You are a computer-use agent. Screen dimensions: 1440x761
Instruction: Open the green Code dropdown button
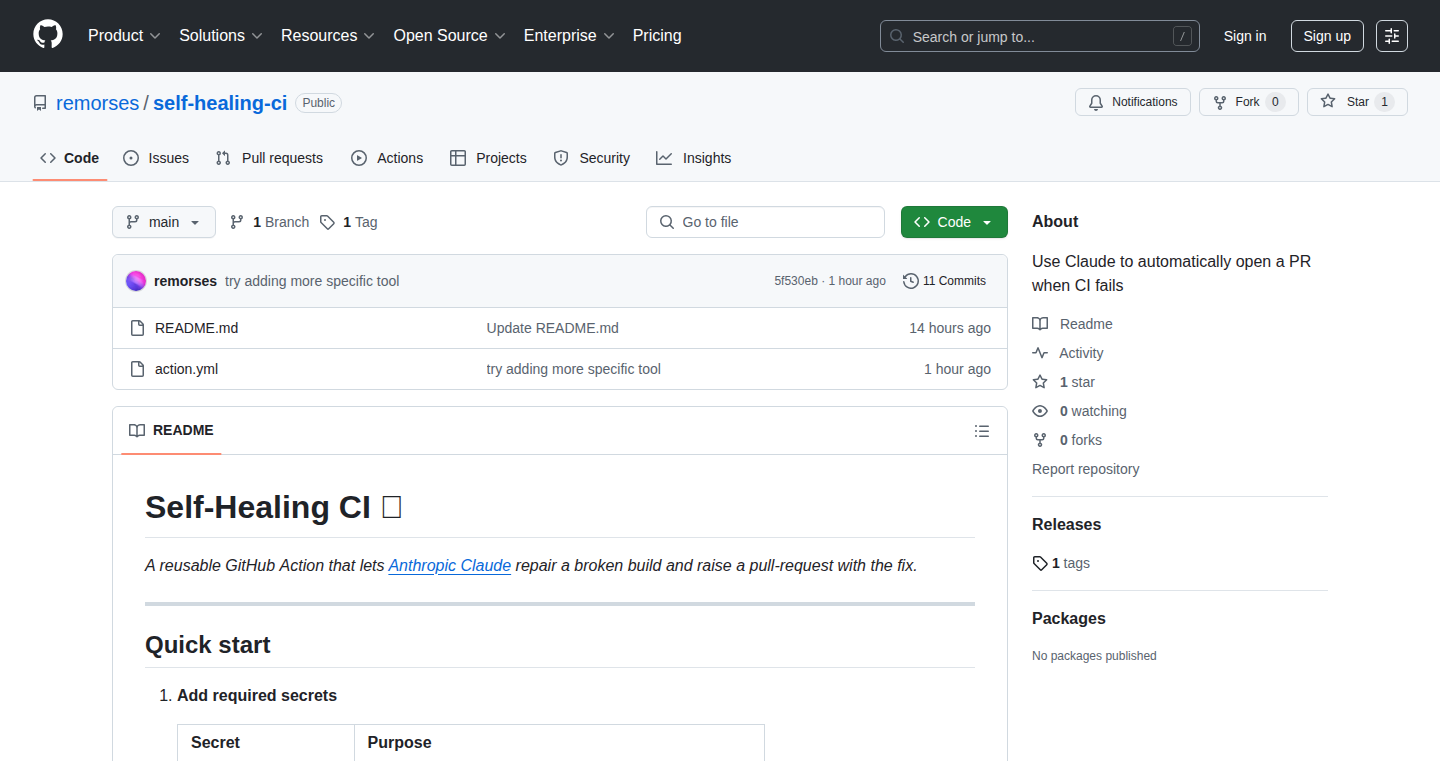tap(954, 222)
